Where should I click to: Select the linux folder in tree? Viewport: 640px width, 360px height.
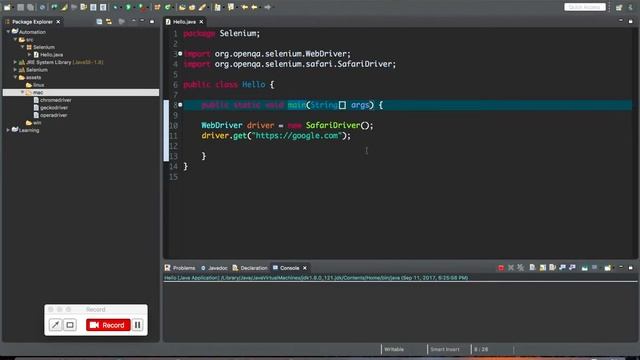pyautogui.click(x=35, y=85)
